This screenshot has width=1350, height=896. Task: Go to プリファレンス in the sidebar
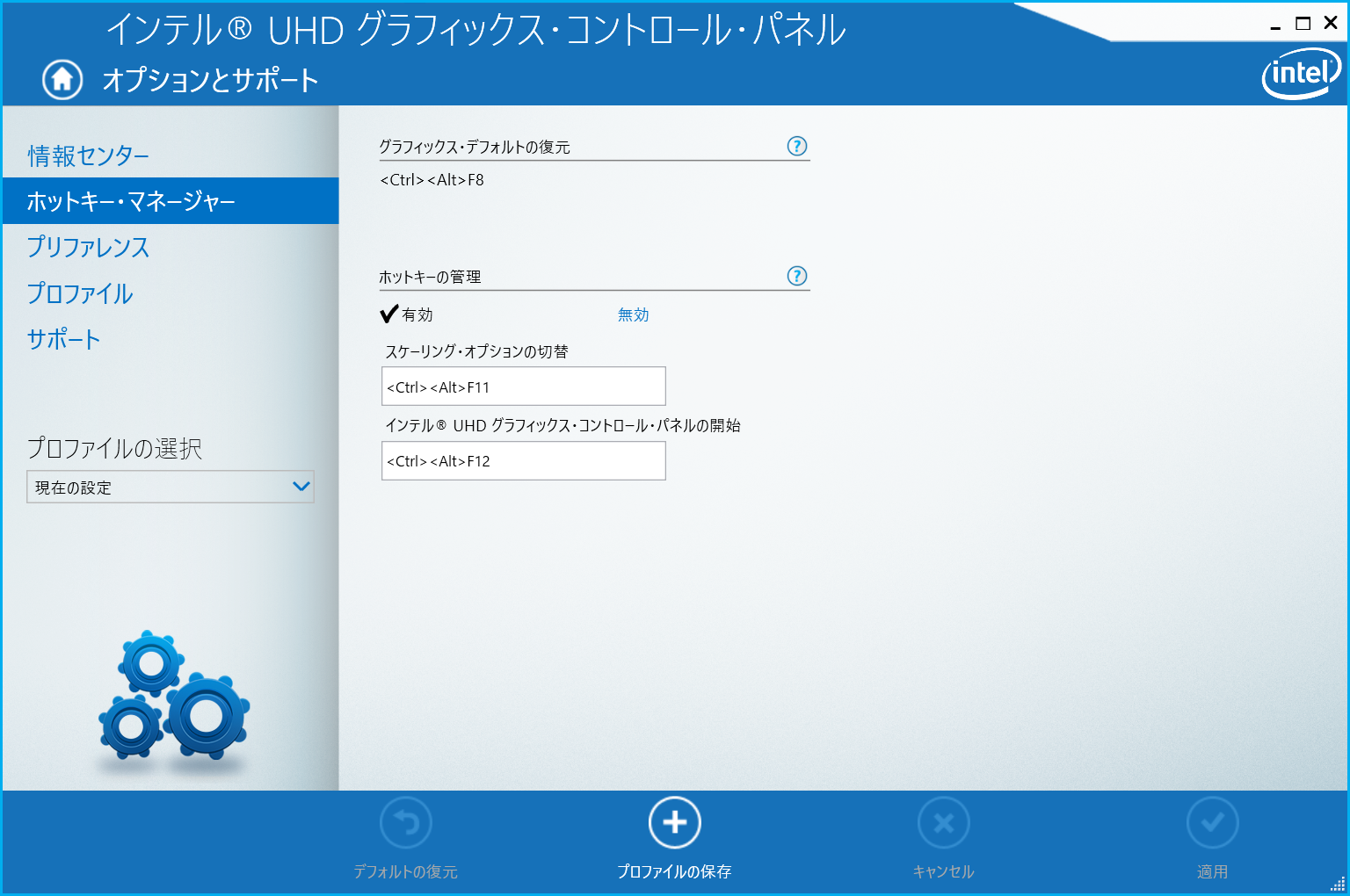(x=88, y=247)
